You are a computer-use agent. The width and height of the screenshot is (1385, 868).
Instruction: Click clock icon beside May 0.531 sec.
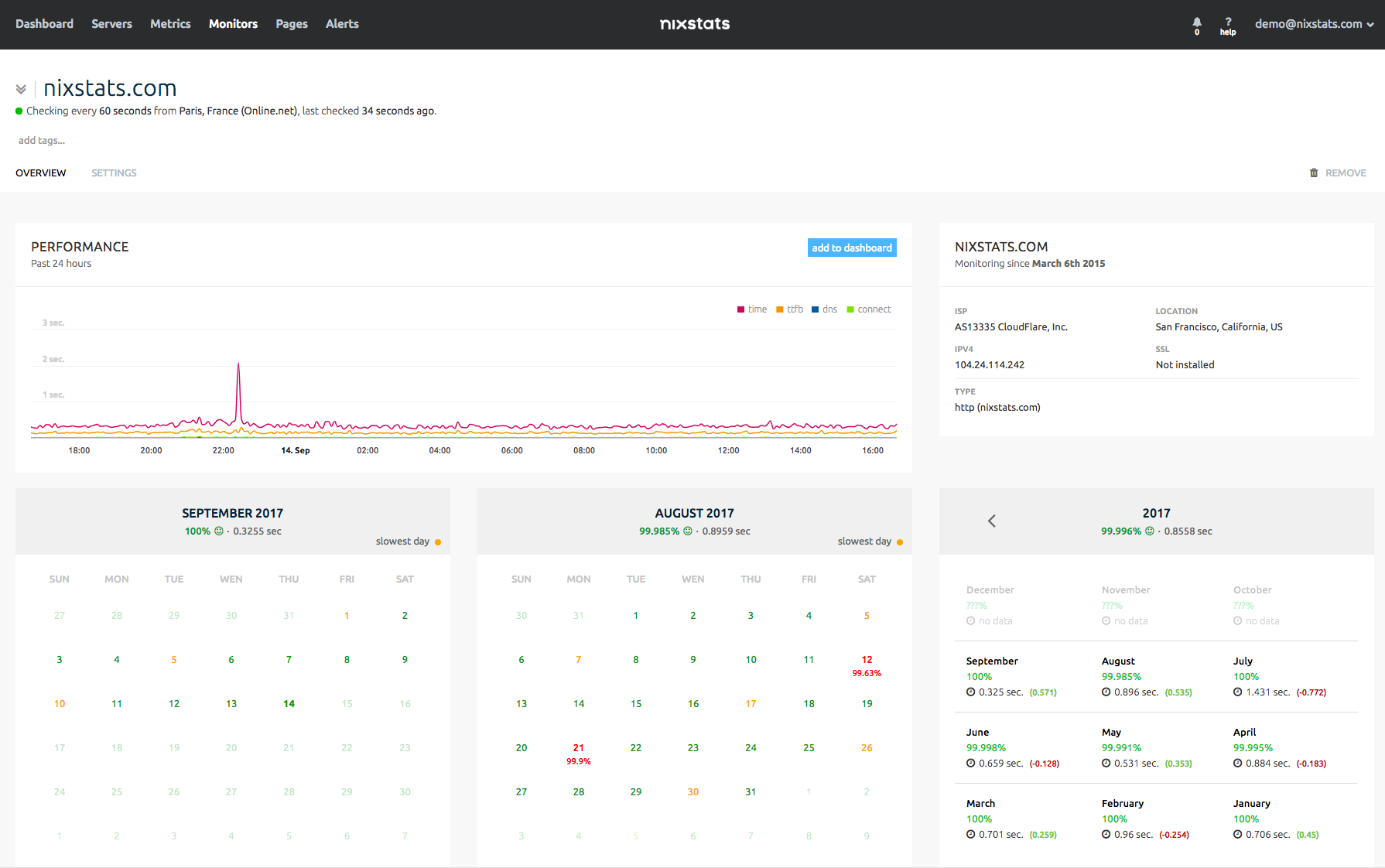1106,763
